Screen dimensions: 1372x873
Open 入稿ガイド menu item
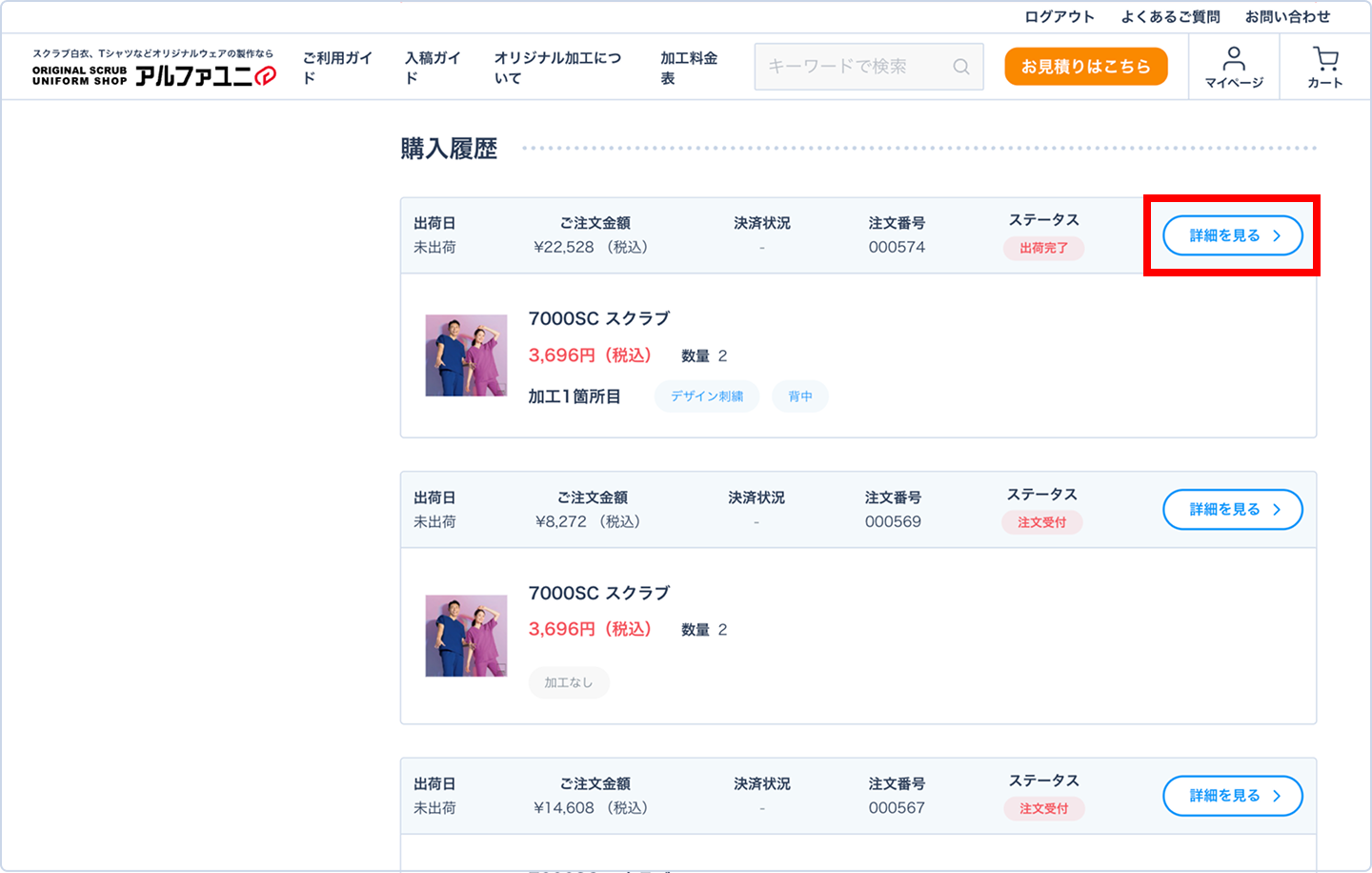coord(433,68)
